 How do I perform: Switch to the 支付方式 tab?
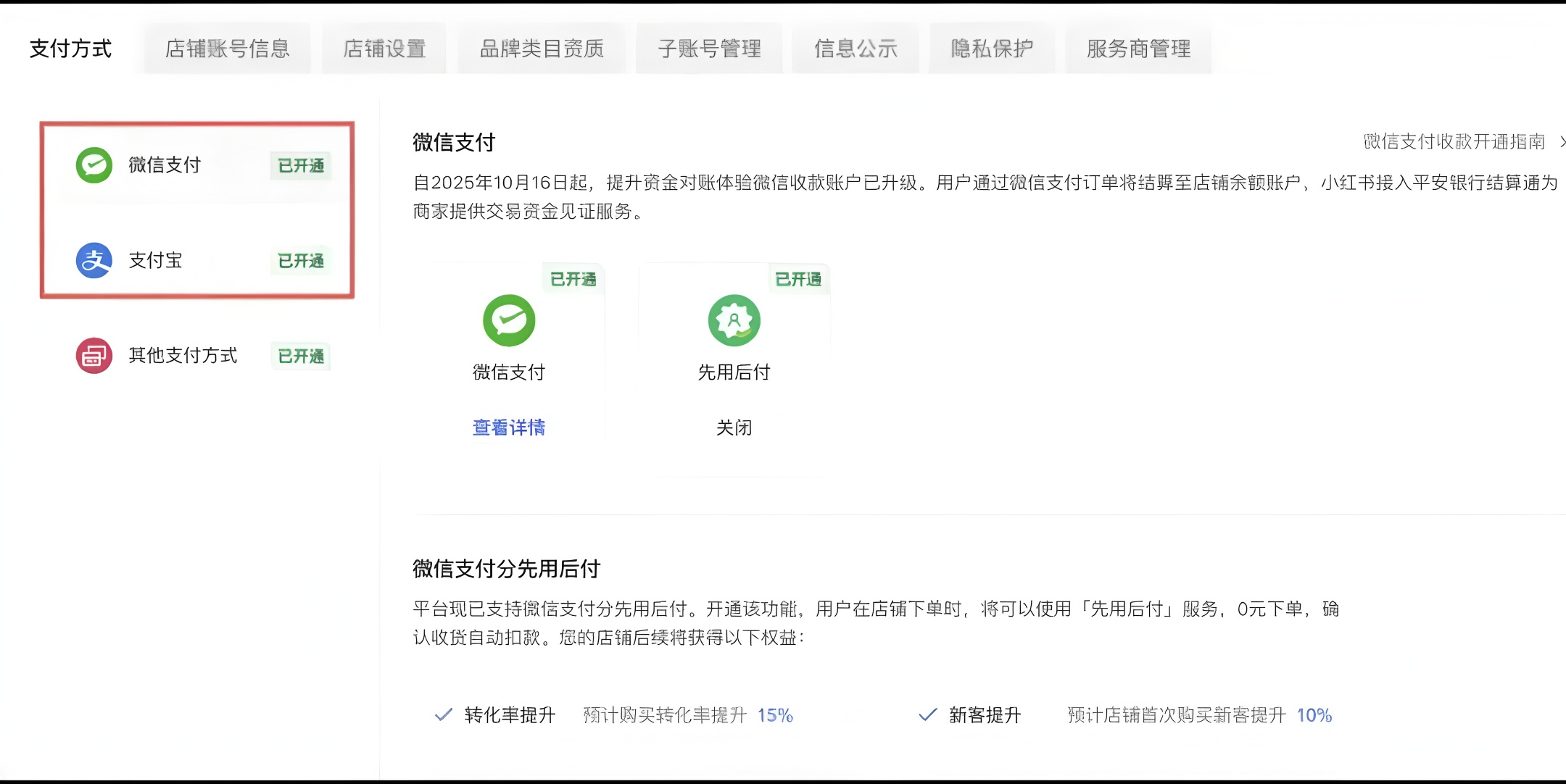[x=70, y=49]
